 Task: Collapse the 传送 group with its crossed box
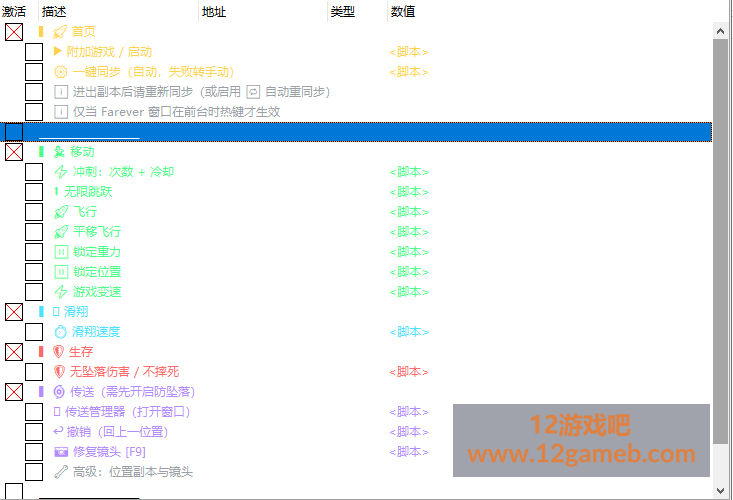point(14,392)
